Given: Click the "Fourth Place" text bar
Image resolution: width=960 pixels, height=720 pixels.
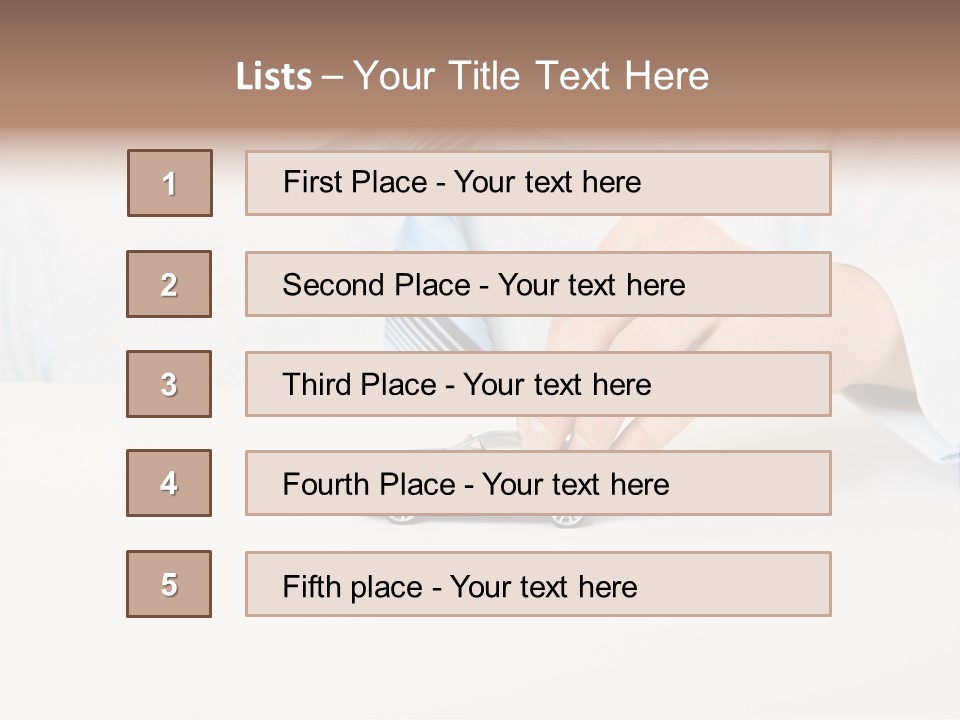Looking at the screenshot, I should pos(538,483).
